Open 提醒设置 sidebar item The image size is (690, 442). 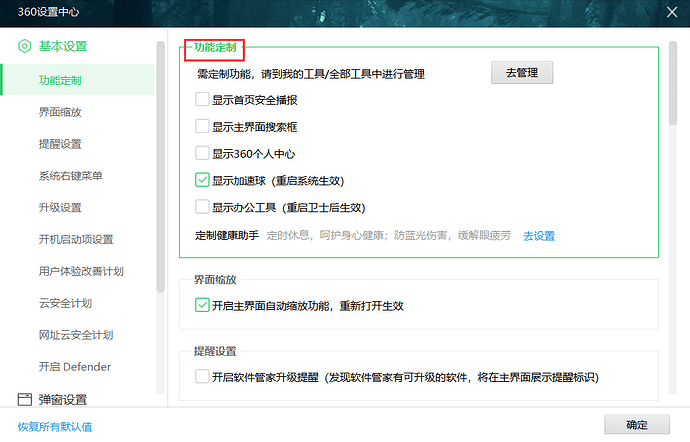(x=60, y=144)
